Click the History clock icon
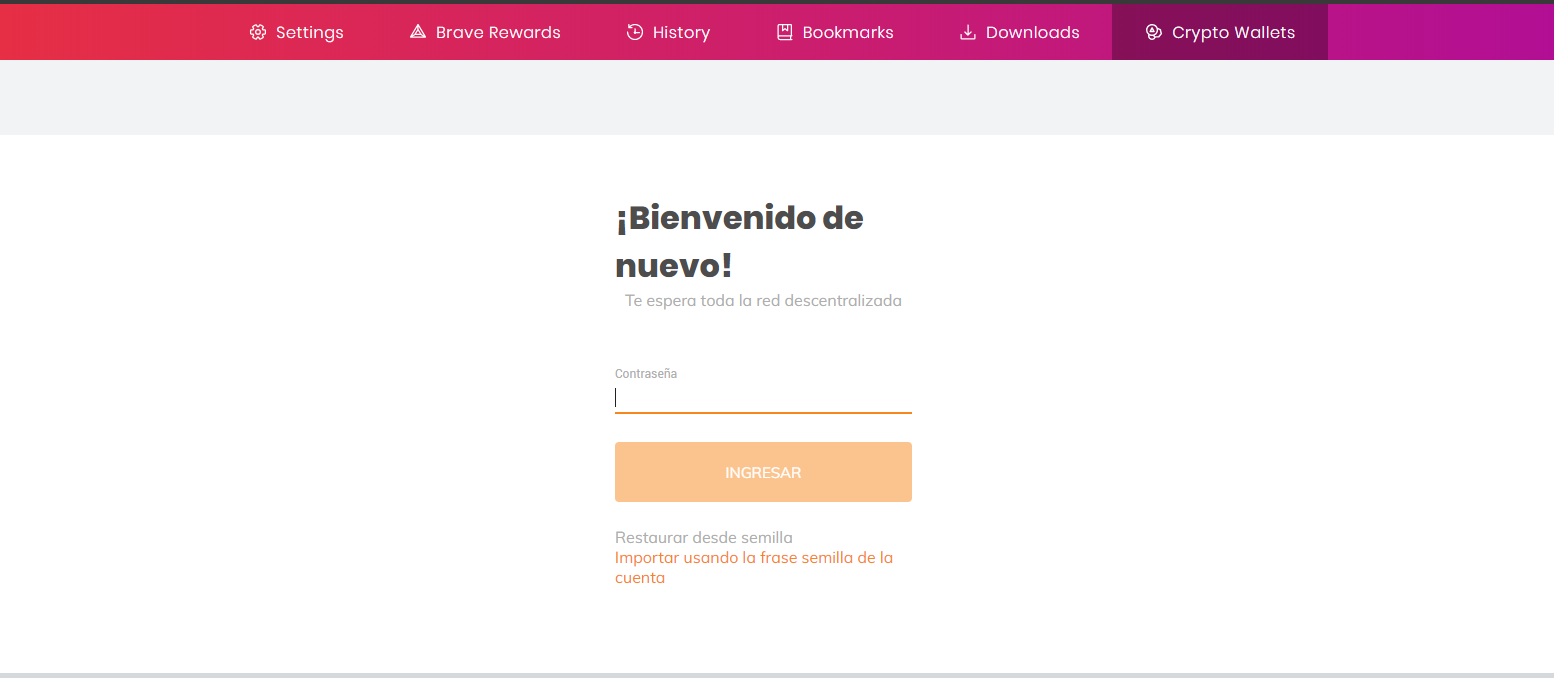Image resolution: width=1554 pixels, height=678 pixels. coord(635,32)
